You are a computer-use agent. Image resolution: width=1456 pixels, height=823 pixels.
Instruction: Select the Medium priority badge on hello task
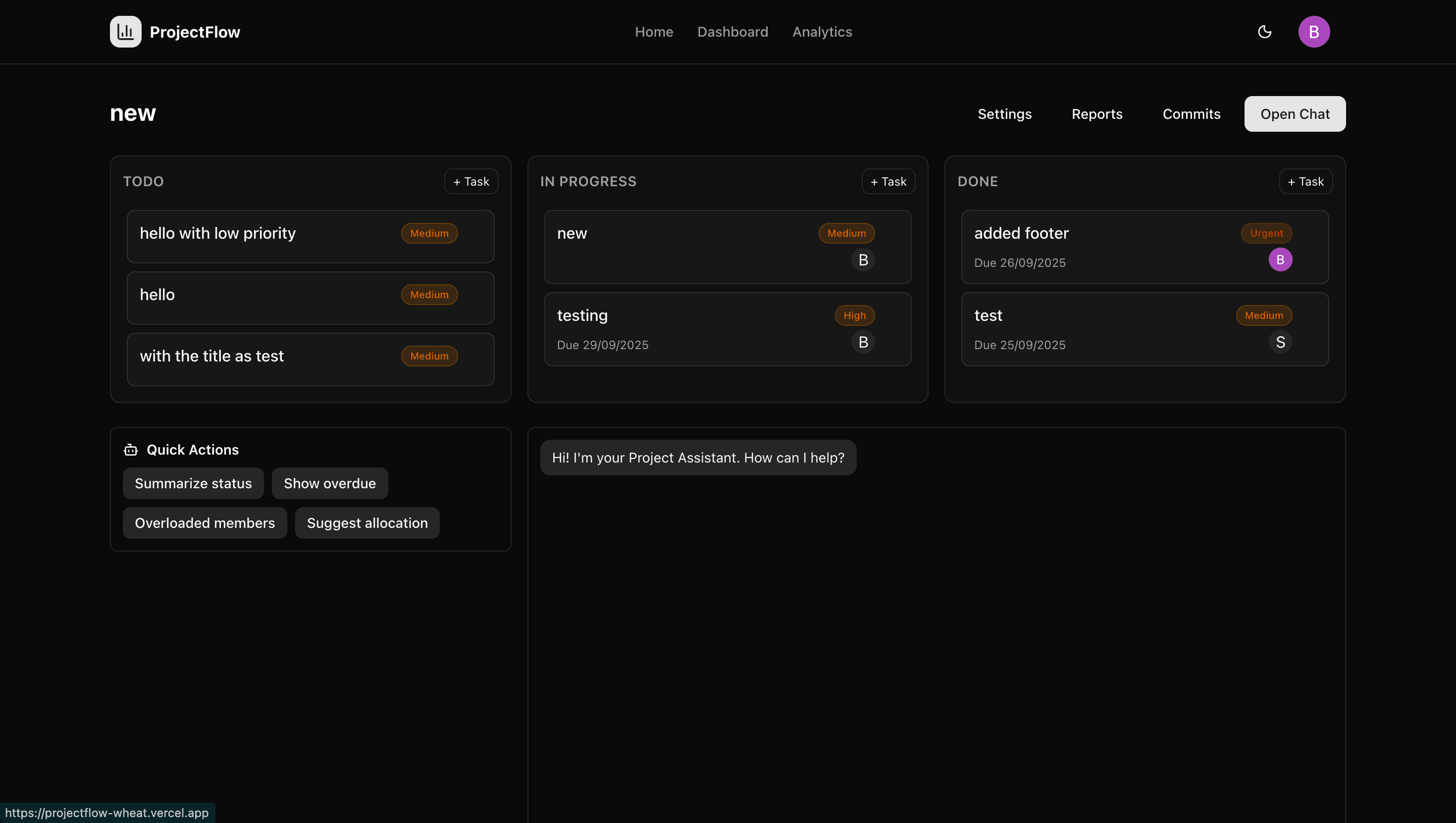tap(429, 294)
